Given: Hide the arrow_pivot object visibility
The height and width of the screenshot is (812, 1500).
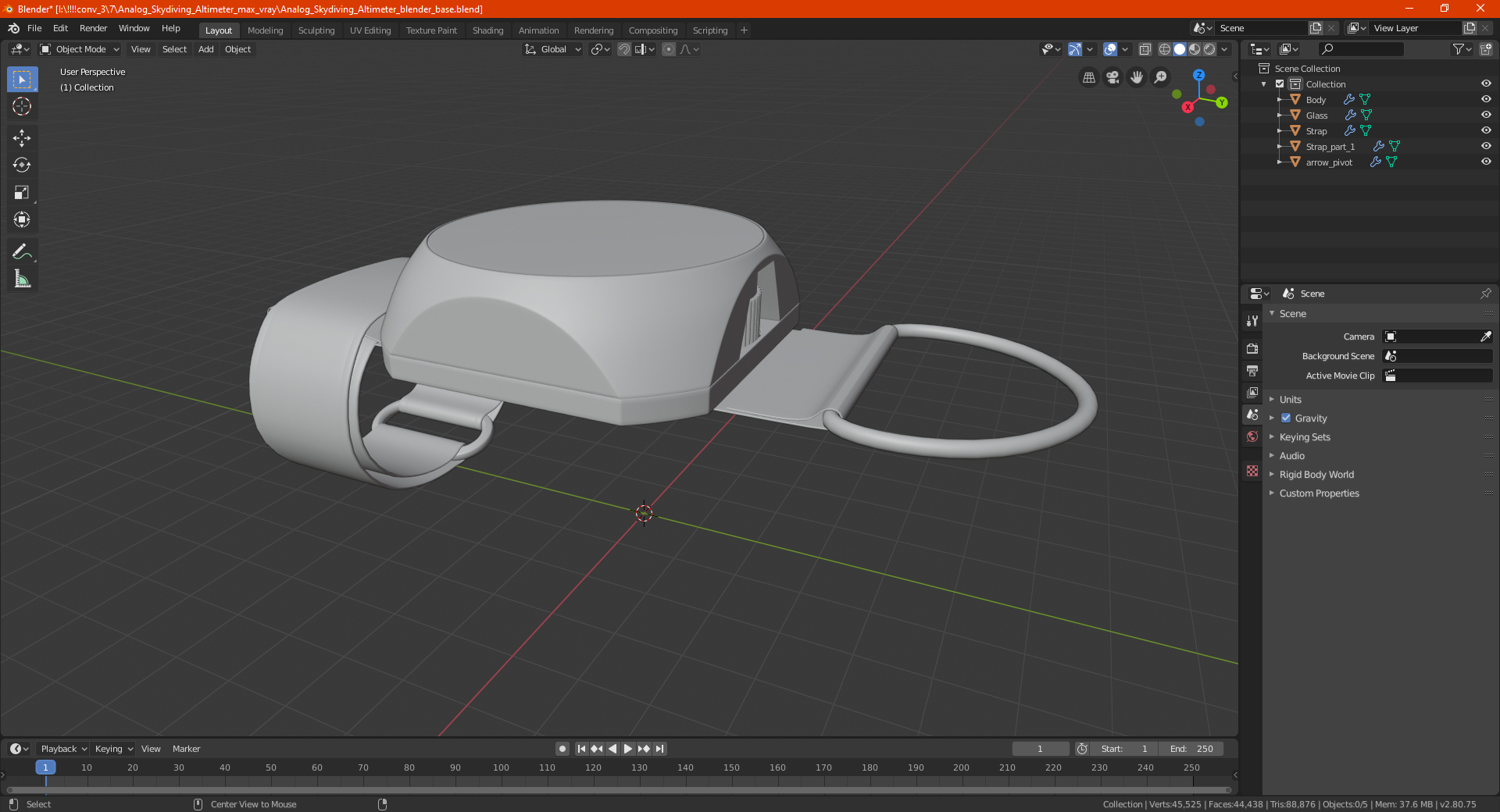Looking at the screenshot, I should [x=1486, y=162].
